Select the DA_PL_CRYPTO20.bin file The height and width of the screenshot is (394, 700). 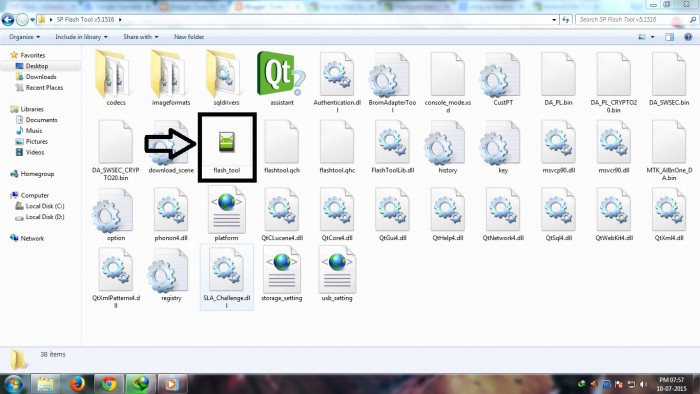point(614,83)
